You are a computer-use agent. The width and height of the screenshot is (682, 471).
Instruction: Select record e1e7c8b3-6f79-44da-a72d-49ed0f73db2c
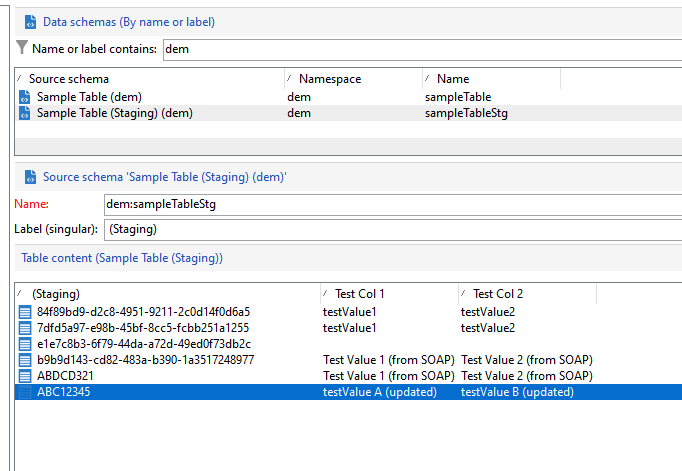point(143,344)
